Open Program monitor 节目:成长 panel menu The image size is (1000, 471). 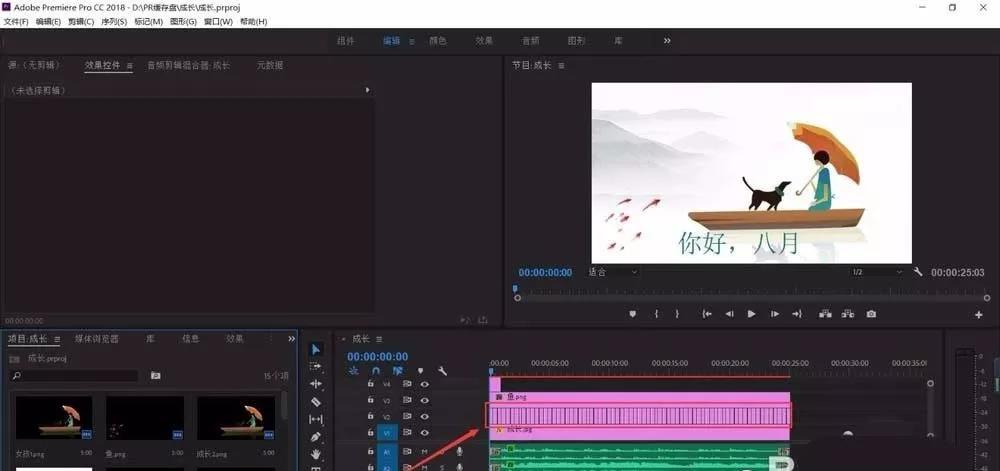point(561,65)
